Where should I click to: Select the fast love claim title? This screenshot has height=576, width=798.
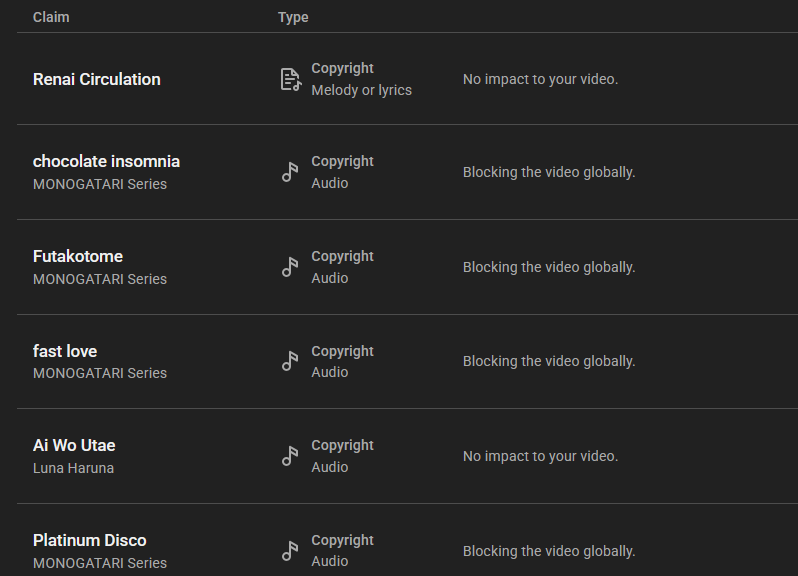tap(65, 351)
